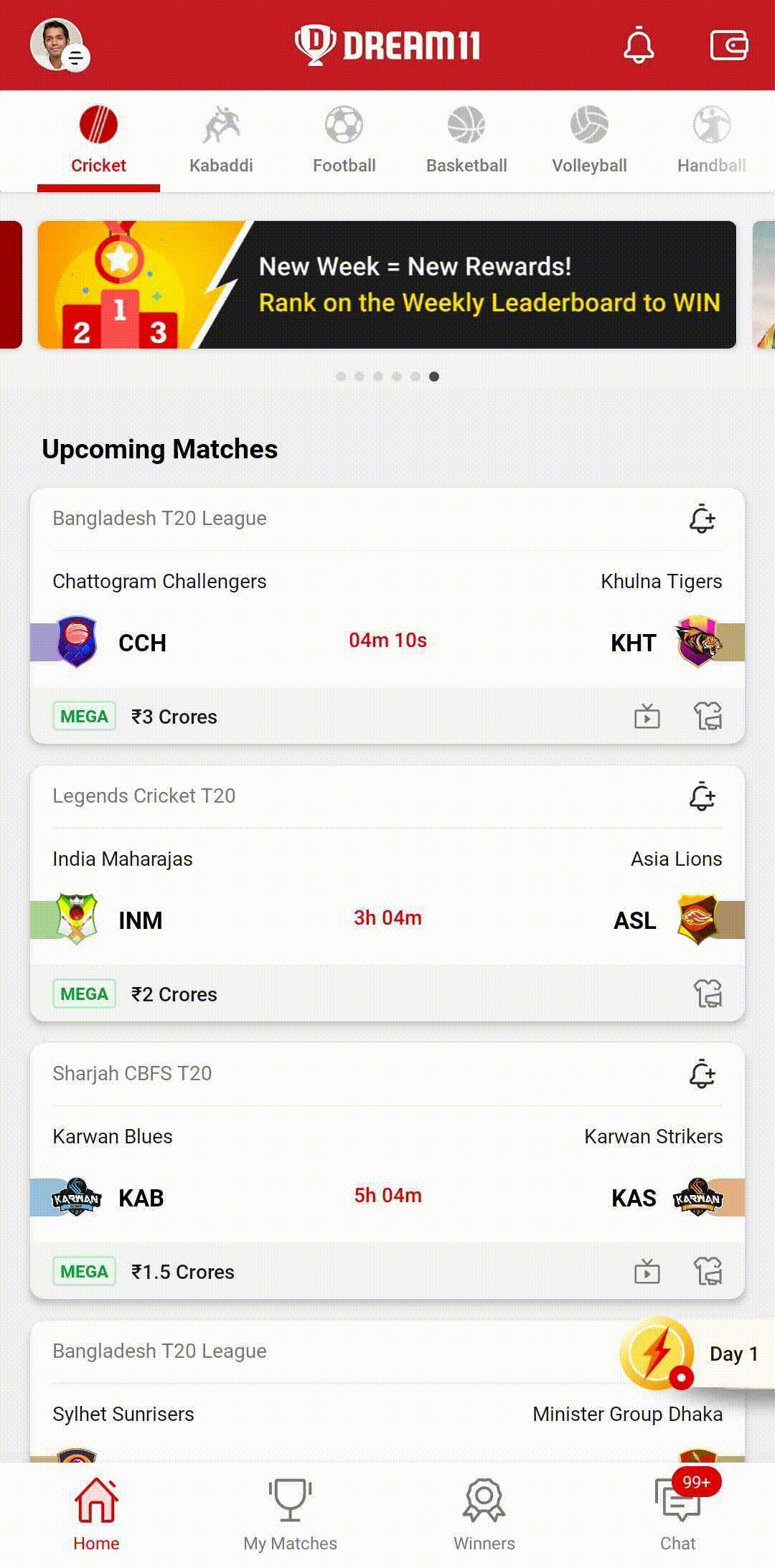Open Chat with 99+ badge

point(678,1512)
